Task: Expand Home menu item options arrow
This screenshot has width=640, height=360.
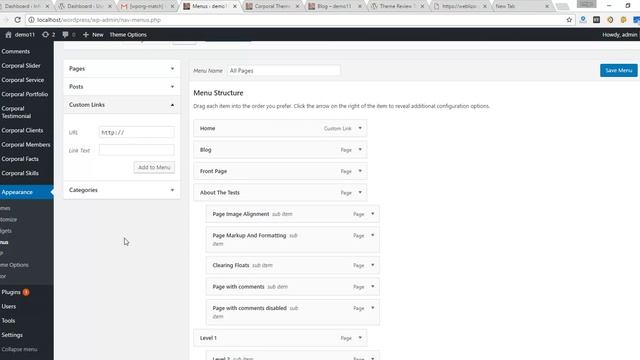Action: tap(360, 128)
